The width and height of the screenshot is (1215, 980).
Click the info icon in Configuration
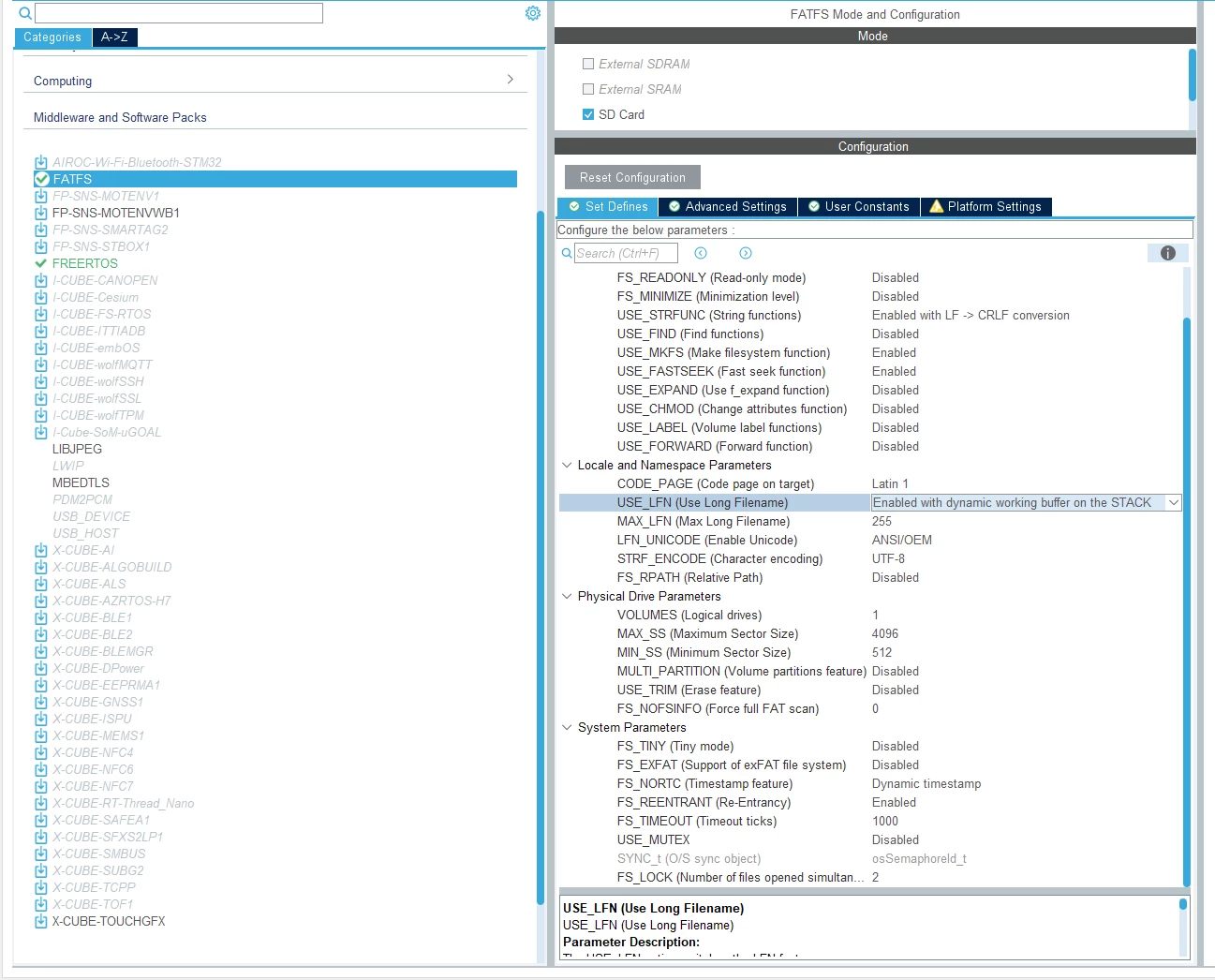tap(1168, 253)
